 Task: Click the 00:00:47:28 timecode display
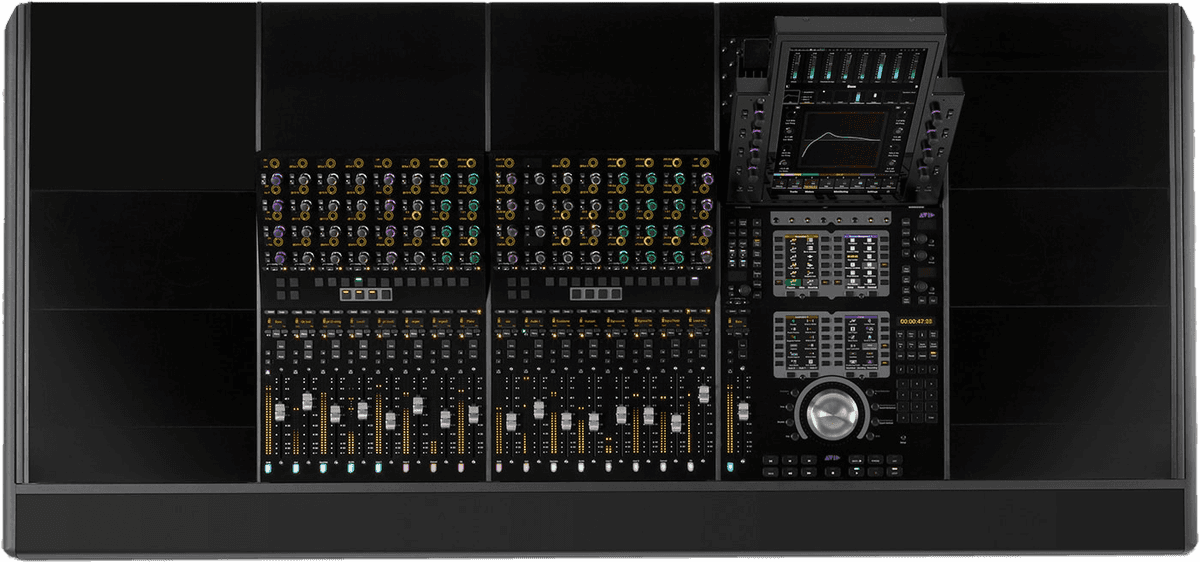(916, 321)
